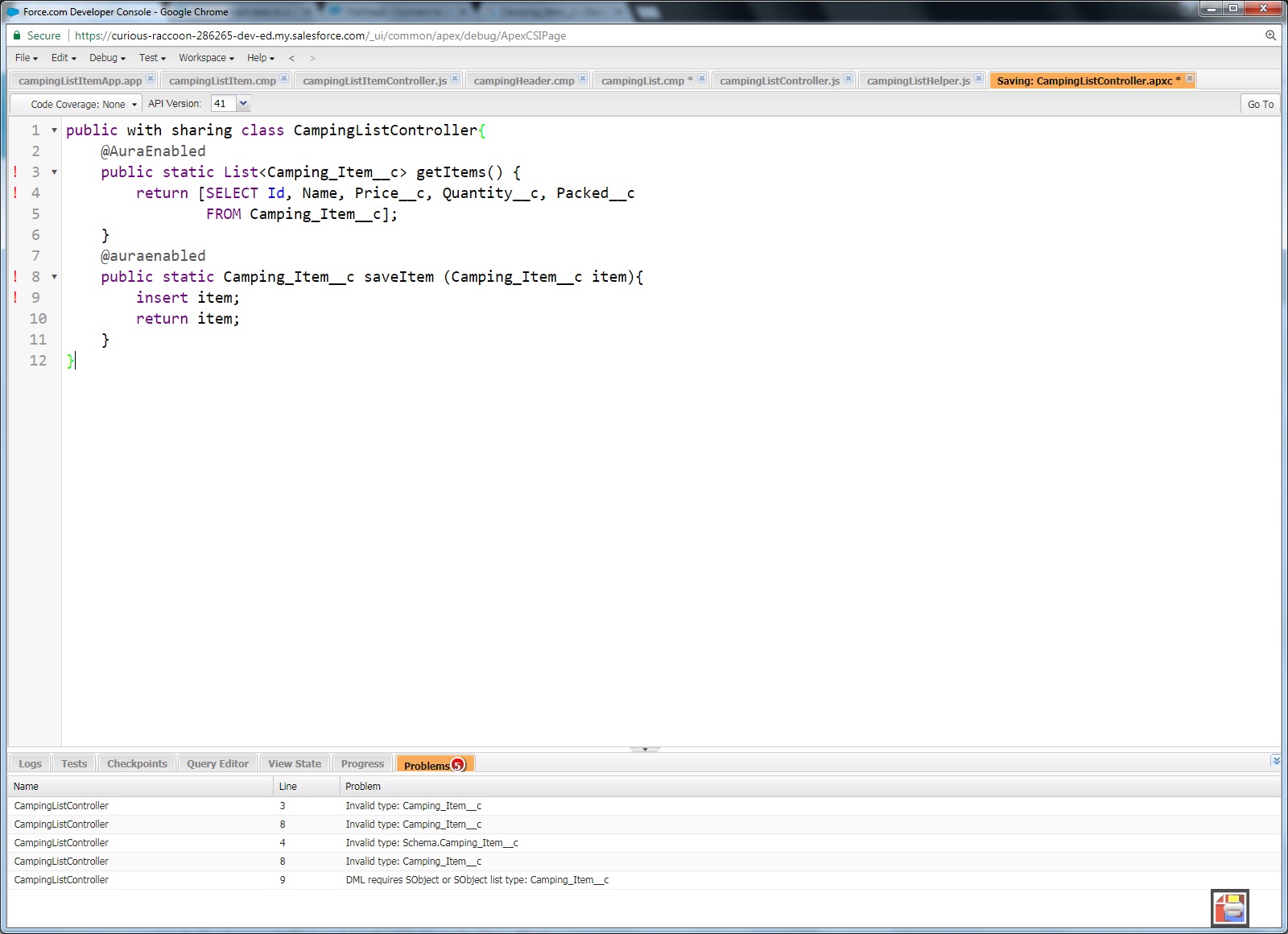Open the Progress panel tab

click(362, 763)
